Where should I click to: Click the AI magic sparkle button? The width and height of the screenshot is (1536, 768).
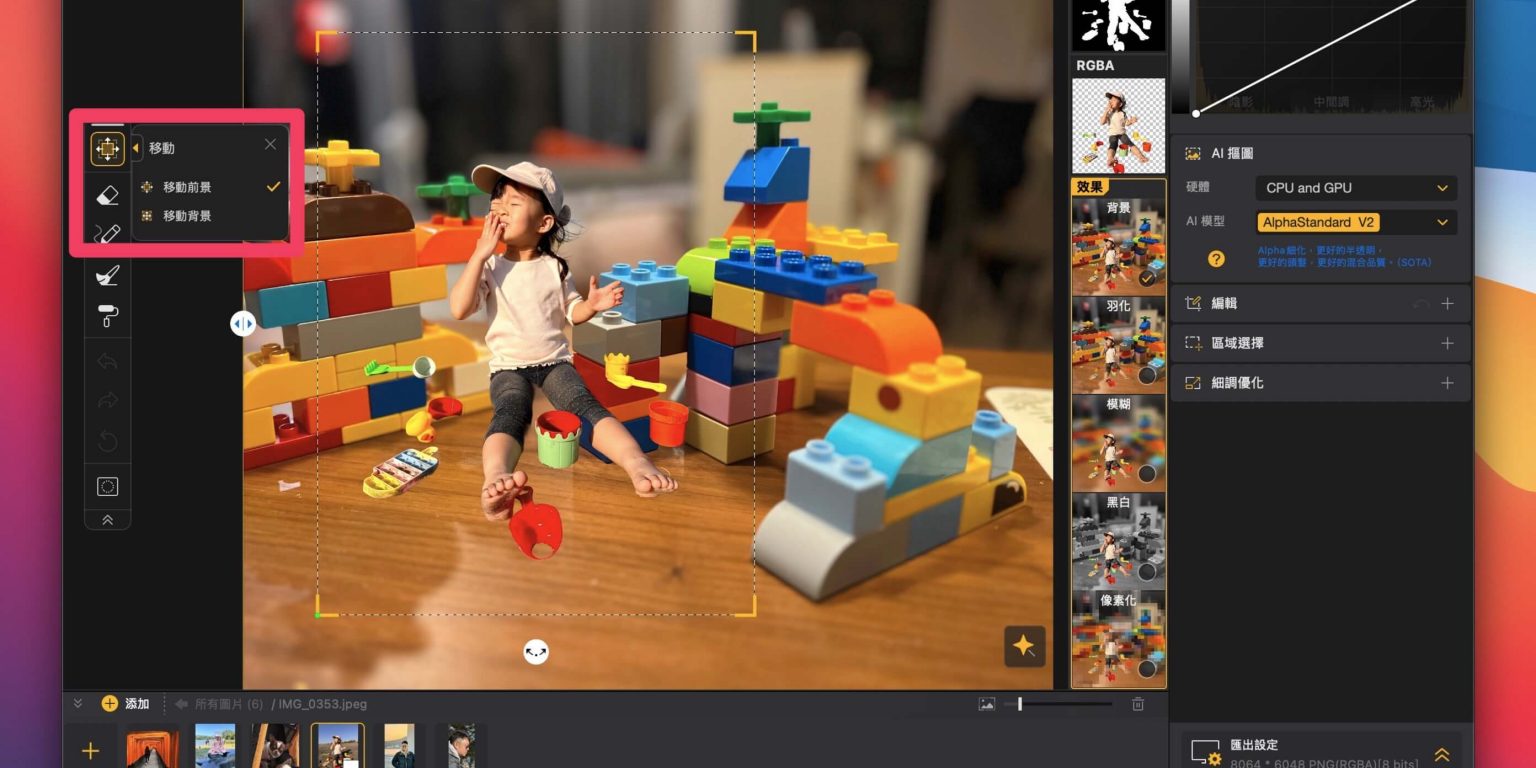pyautogui.click(x=1024, y=646)
